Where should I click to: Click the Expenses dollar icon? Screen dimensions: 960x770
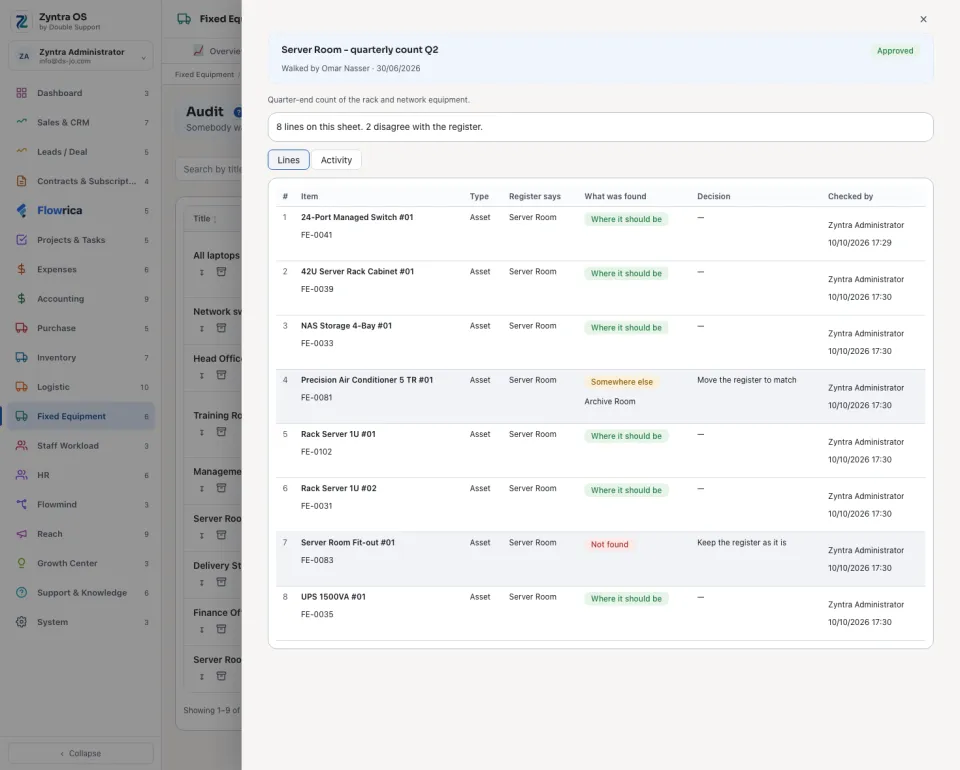pyautogui.click(x=21, y=269)
